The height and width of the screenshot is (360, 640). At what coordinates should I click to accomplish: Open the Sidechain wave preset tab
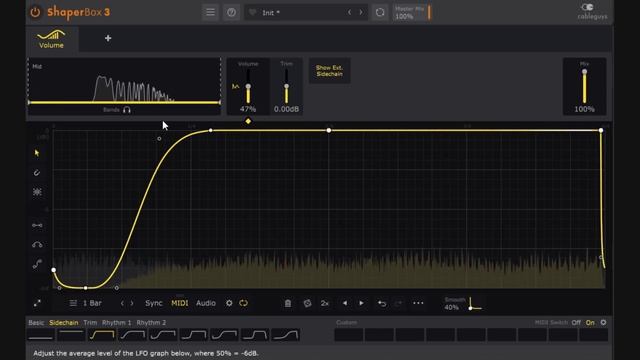[64, 322]
